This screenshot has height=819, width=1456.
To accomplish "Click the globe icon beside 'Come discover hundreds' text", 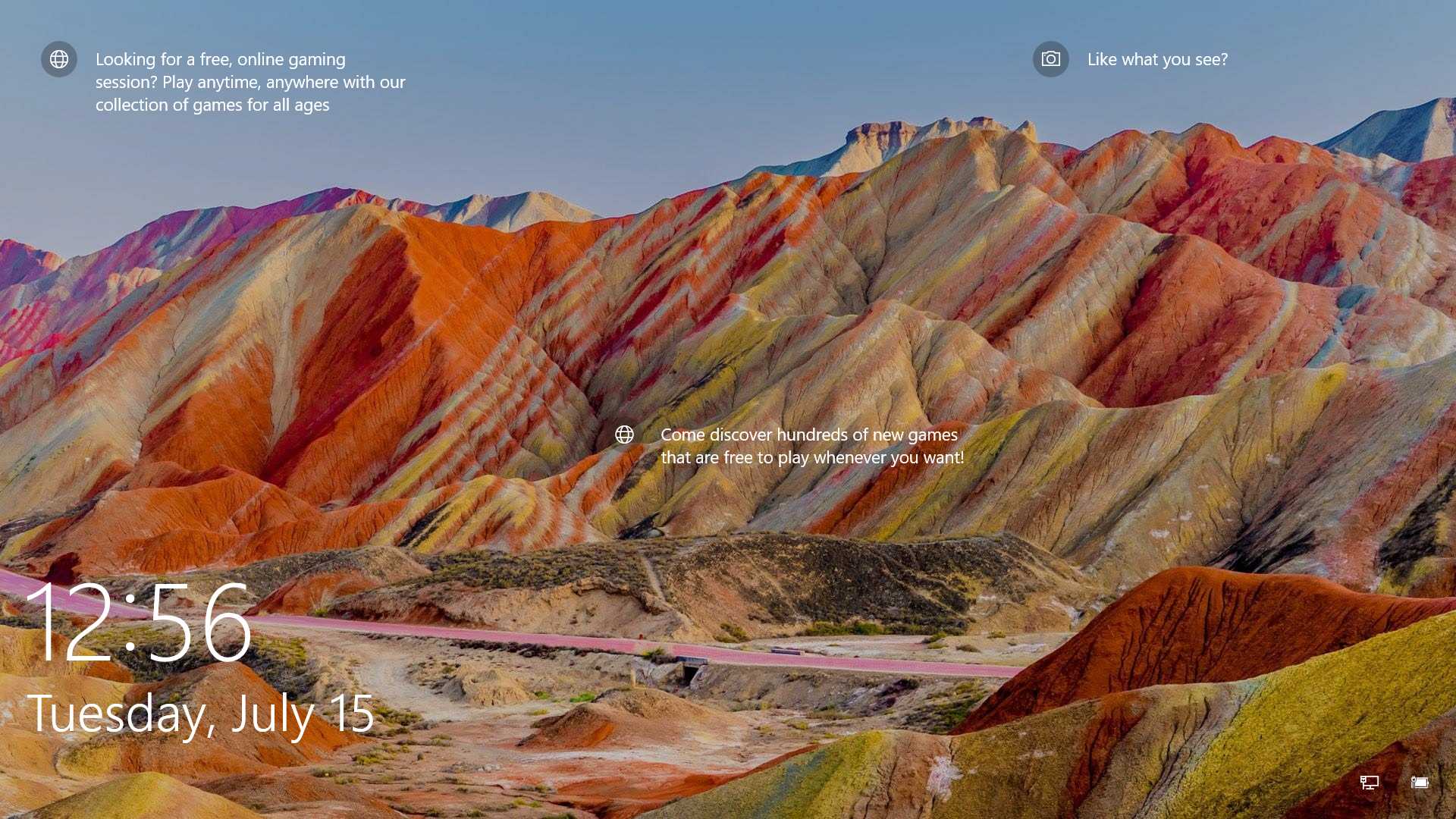I will tap(624, 435).
